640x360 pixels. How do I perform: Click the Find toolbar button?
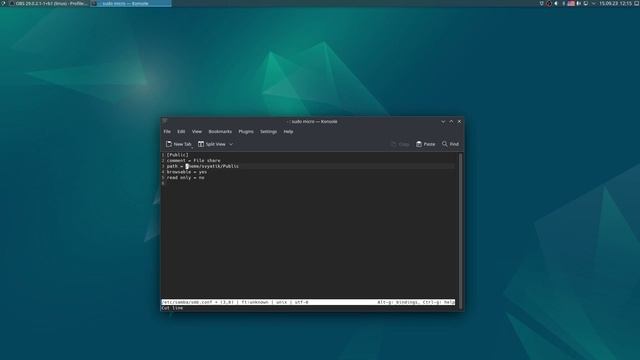coord(450,144)
